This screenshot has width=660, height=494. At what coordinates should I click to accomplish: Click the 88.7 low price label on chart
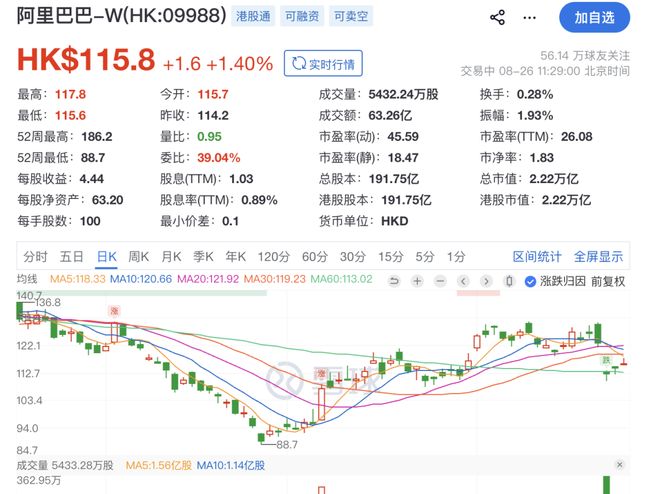coord(287,445)
